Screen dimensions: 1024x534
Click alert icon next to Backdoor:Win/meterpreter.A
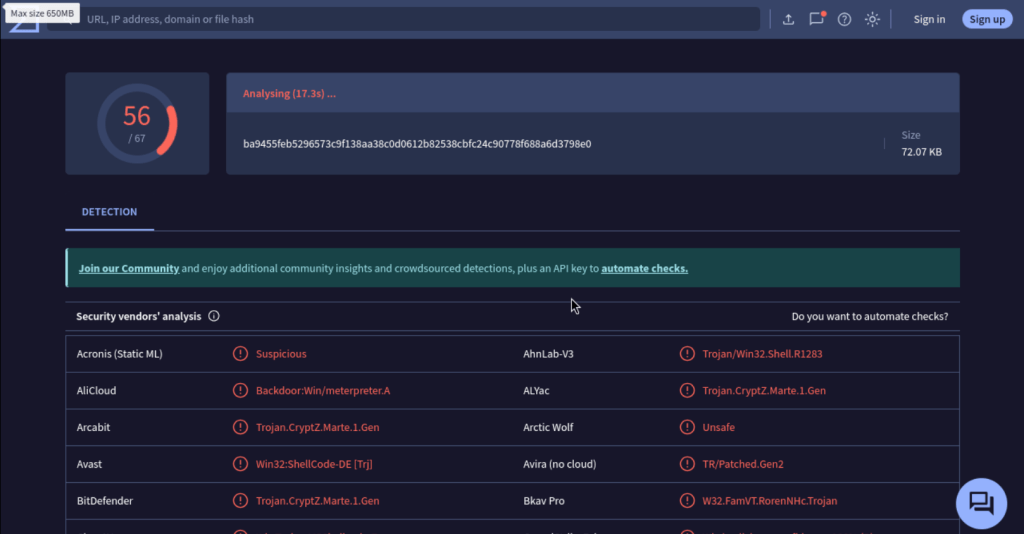pyautogui.click(x=240, y=390)
